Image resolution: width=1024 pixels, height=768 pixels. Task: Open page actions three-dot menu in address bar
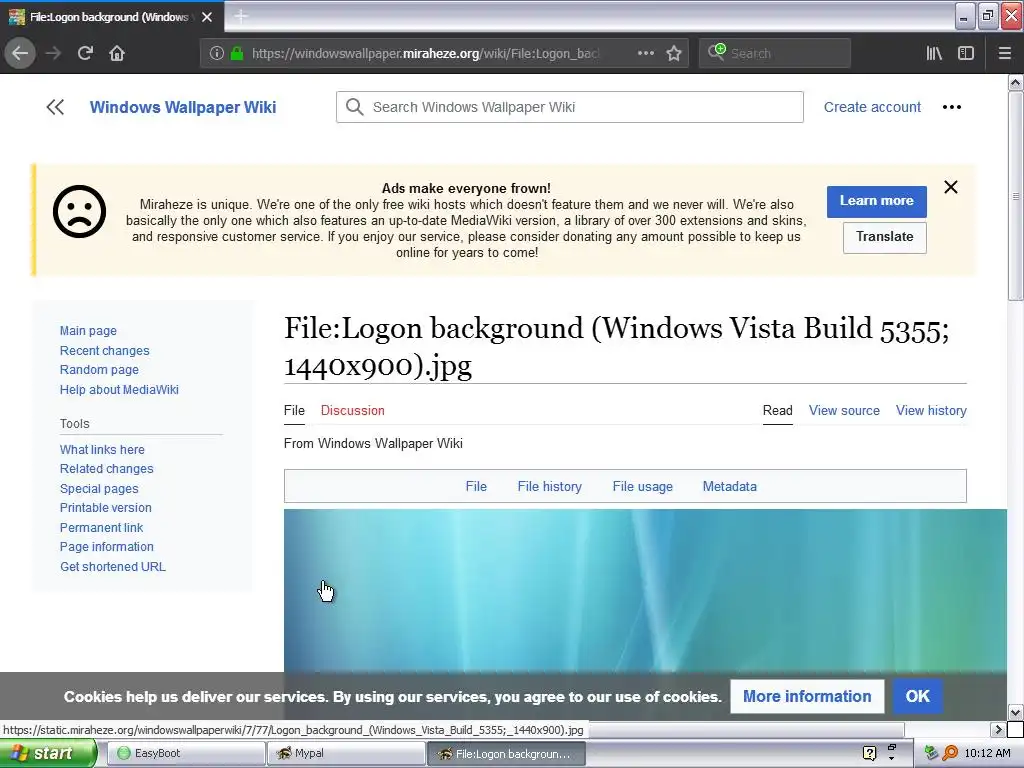[646, 53]
